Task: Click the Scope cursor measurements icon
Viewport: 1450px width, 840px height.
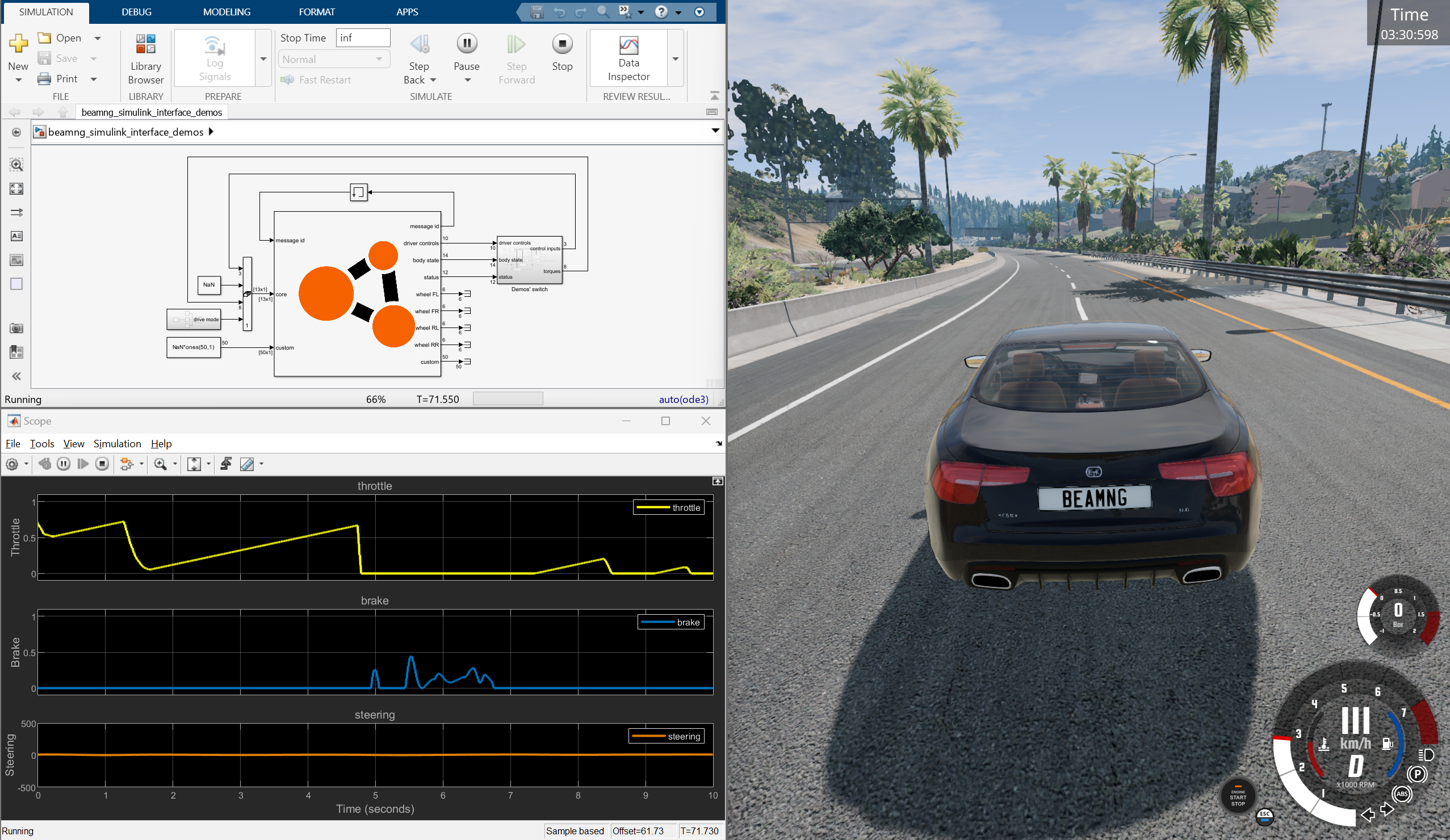Action: 247,464
